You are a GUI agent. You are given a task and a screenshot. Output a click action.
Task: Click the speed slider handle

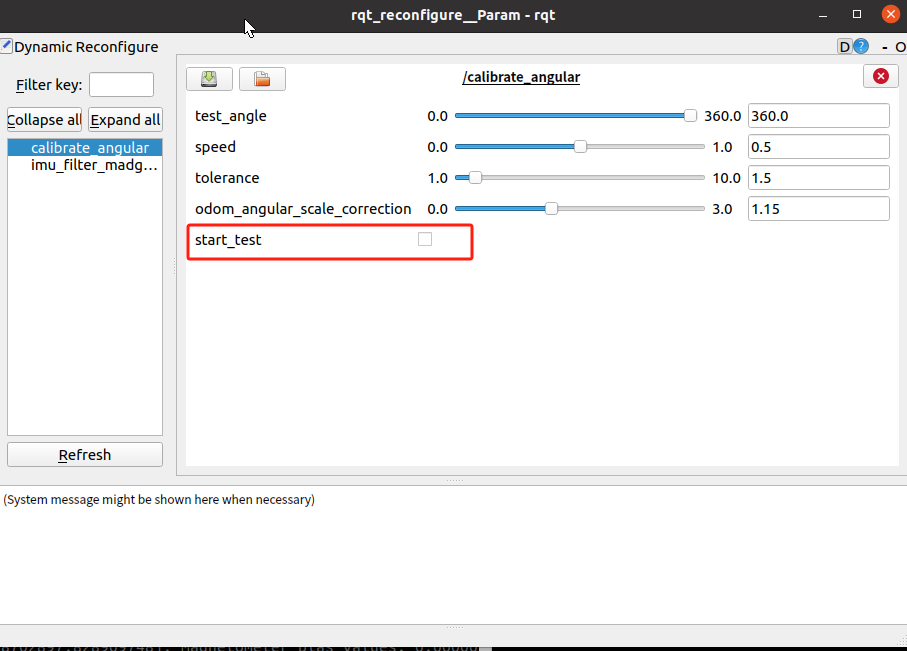(x=580, y=147)
